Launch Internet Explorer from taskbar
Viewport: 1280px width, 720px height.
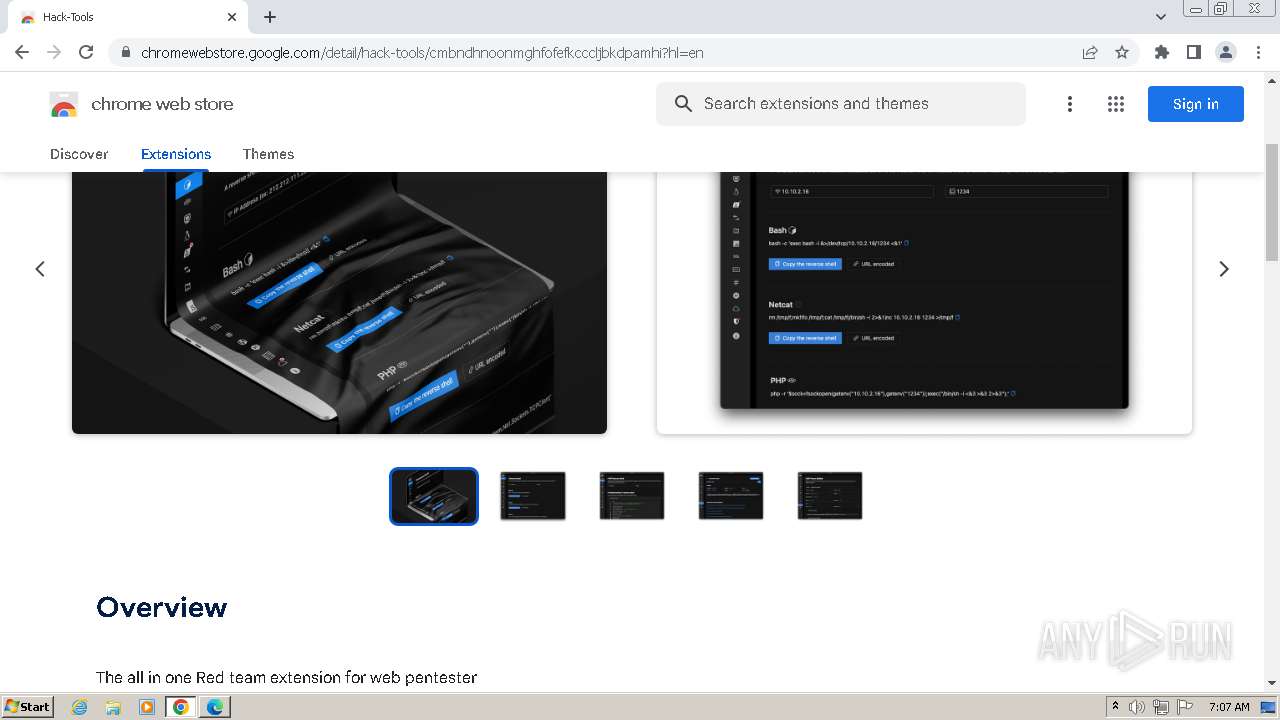pos(79,707)
